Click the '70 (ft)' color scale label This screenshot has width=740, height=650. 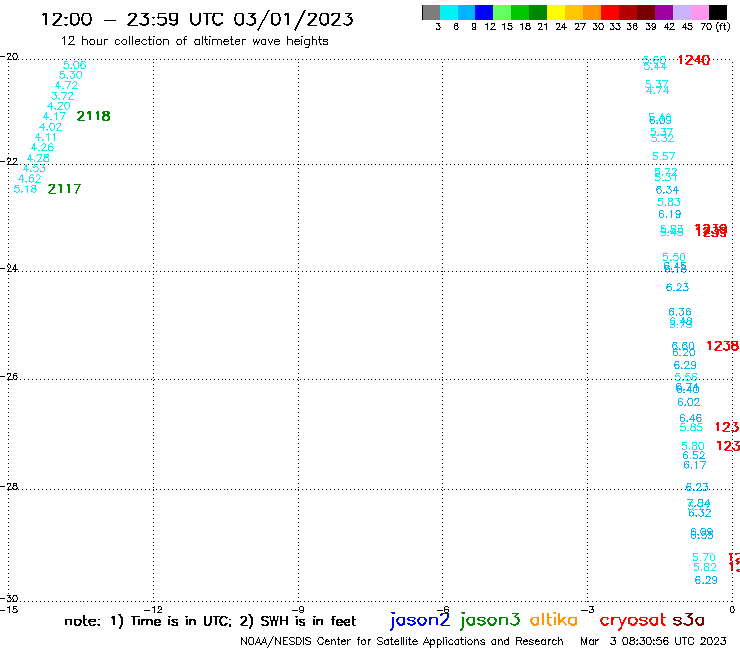coord(715,27)
